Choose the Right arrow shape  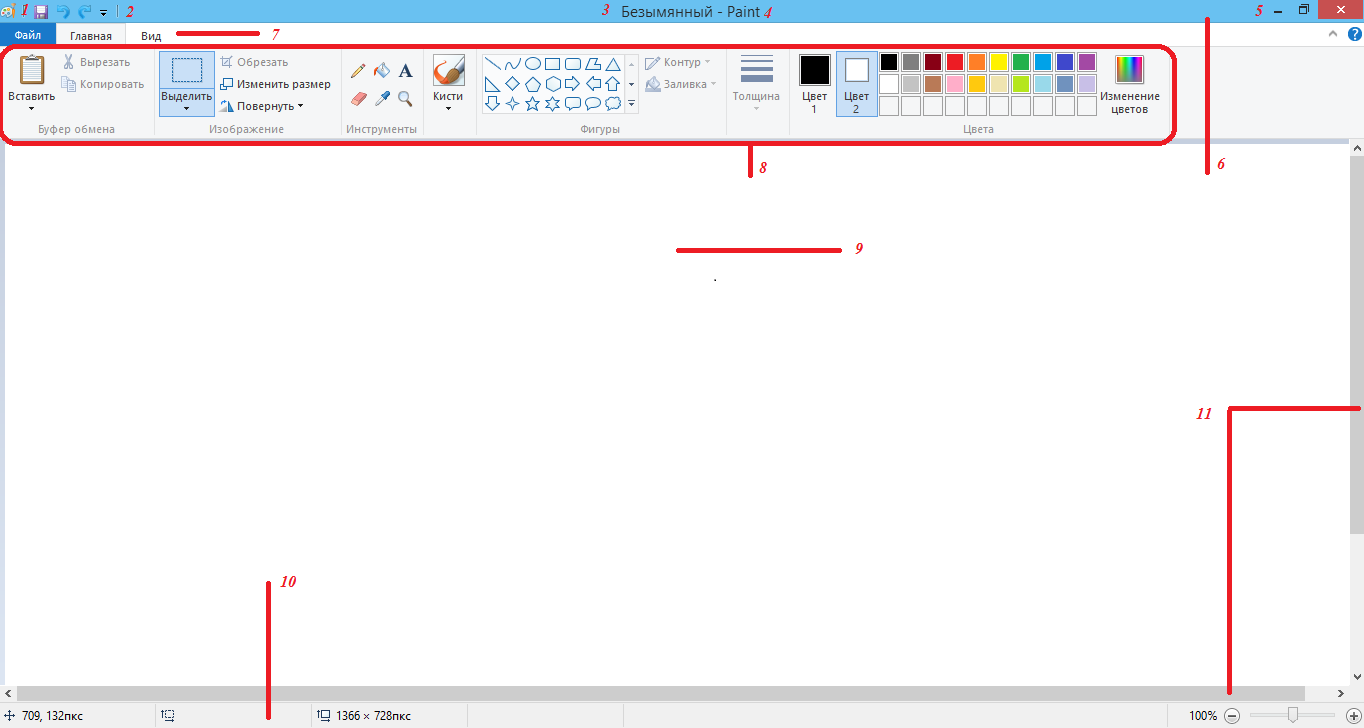coord(573,84)
